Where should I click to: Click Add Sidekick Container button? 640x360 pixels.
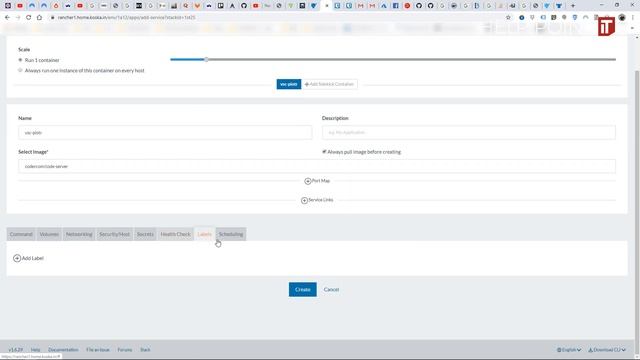pos(329,84)
